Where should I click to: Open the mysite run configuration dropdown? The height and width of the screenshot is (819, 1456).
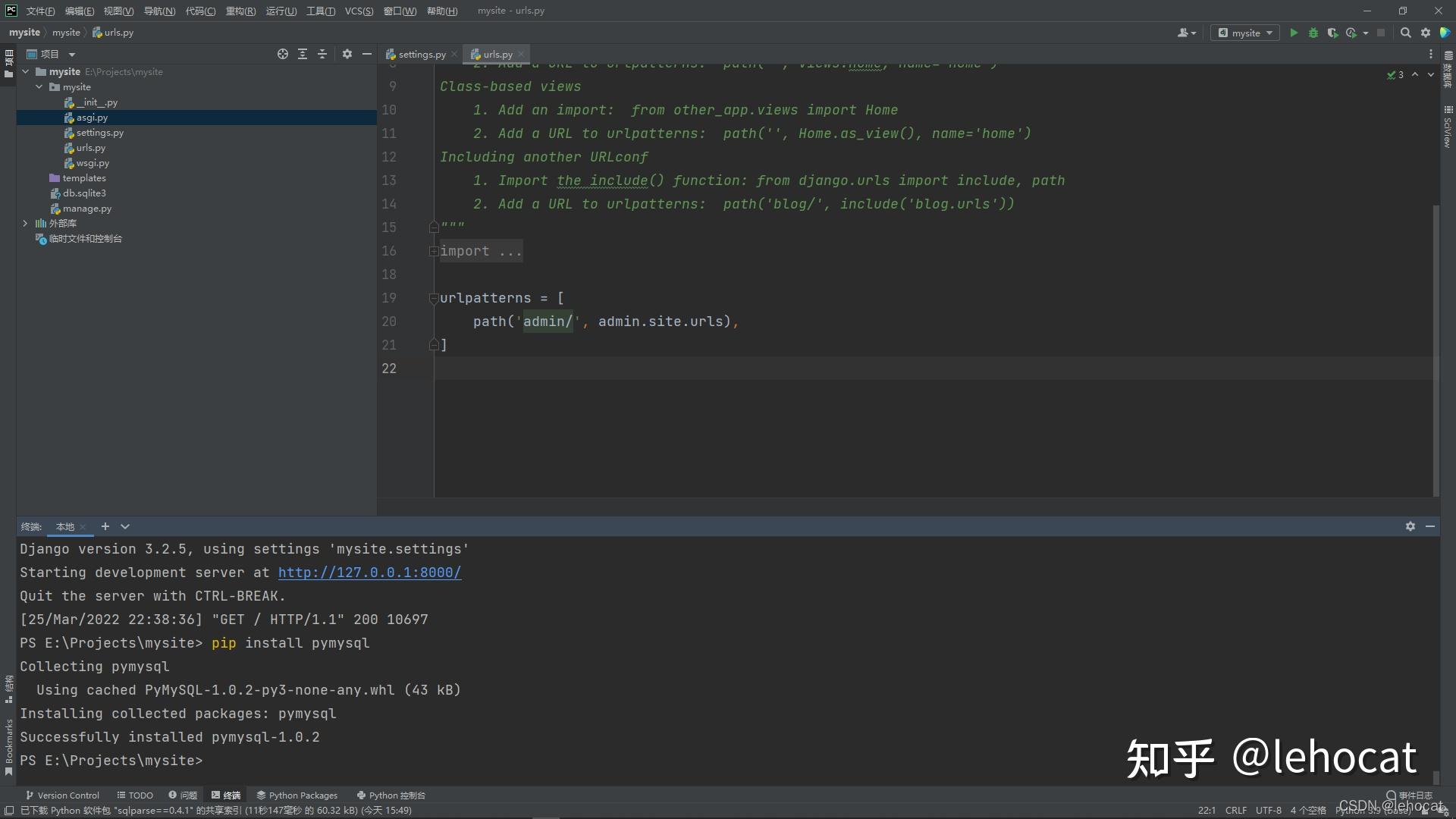(1245, 33)
